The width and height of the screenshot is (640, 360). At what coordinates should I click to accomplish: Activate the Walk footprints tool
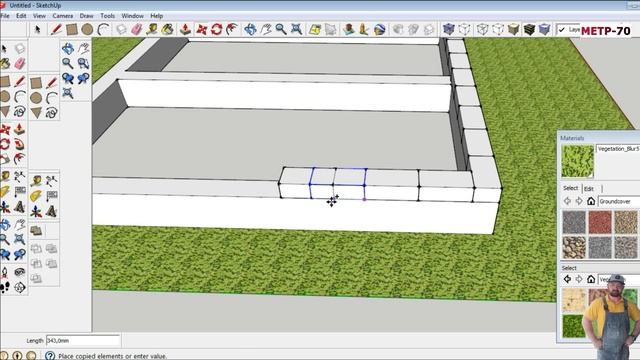click(x=5, y=287)
